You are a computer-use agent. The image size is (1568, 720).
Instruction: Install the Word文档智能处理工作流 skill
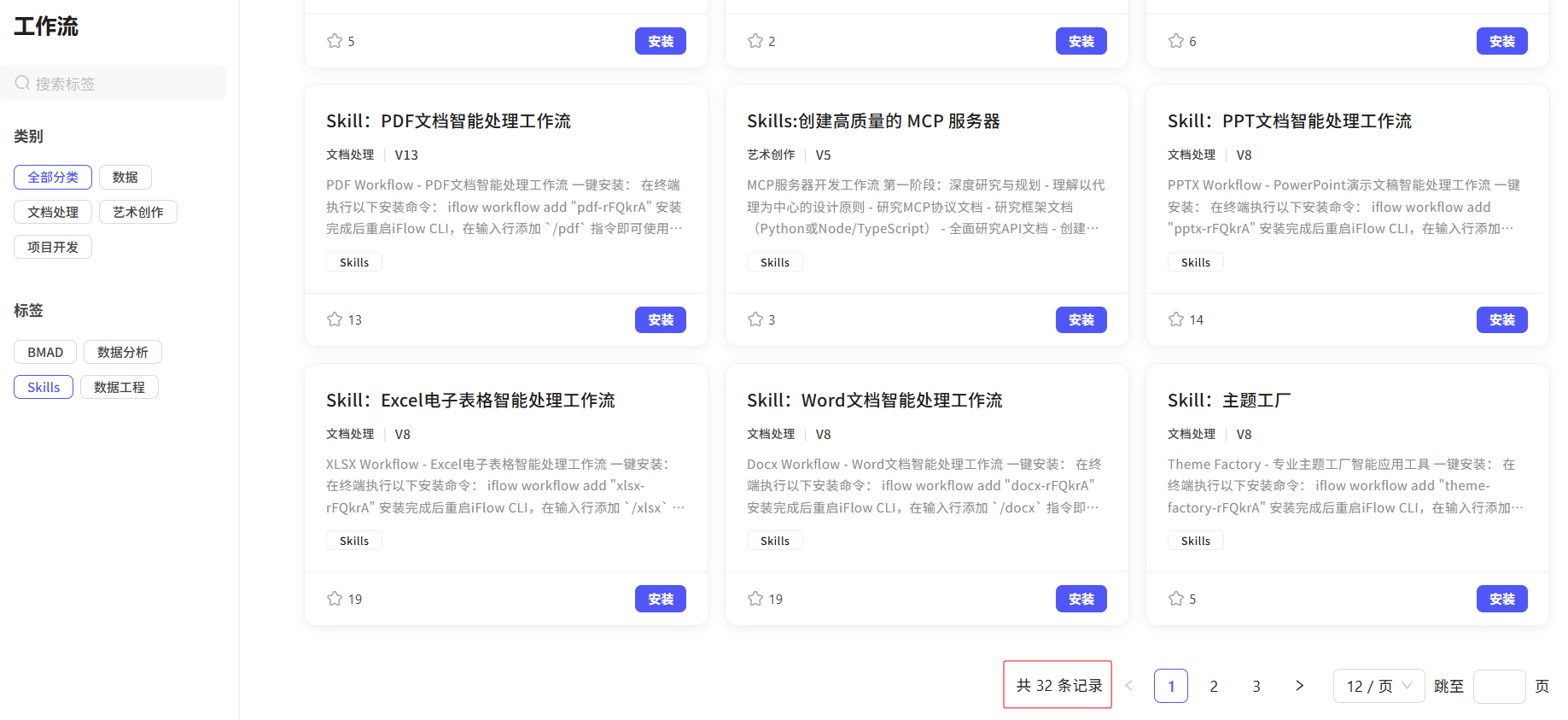(x=1081, y=600)
